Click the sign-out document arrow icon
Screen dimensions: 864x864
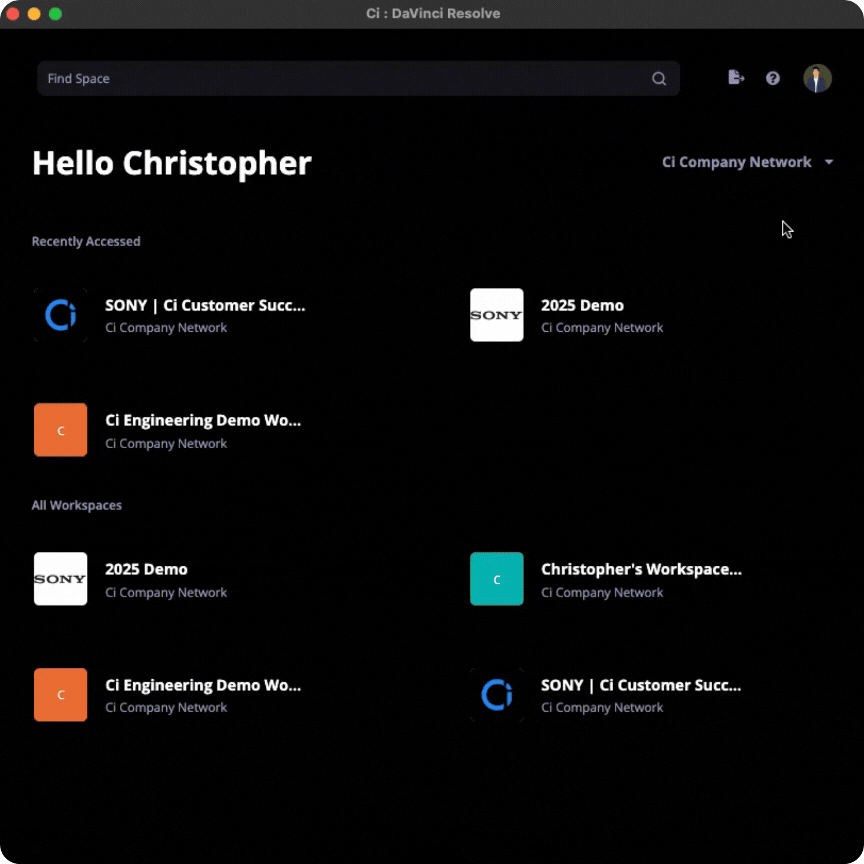(736, 78)
